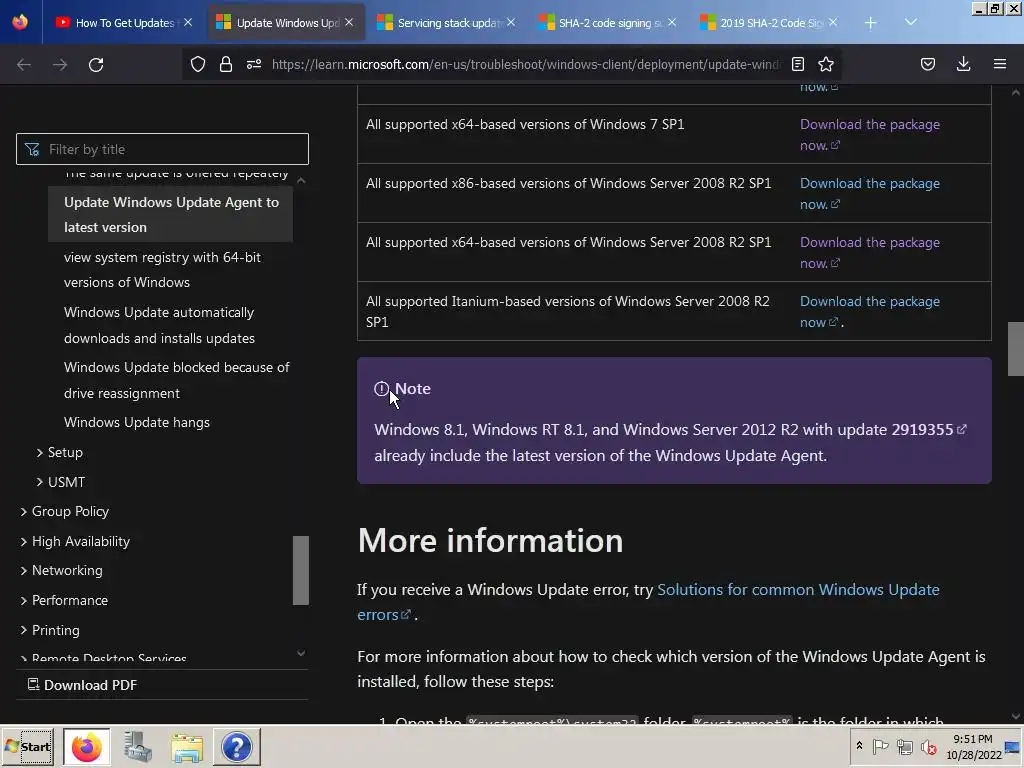Click network status tray icon
The width and height of the screenshot is (1024, 768).
click(x=904, y=746)
